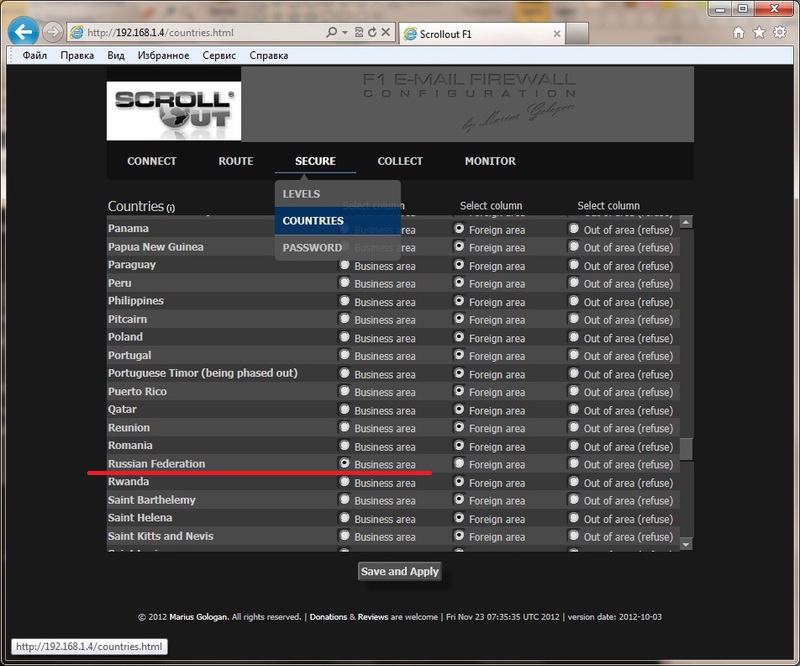Screen dimensions: 800x666
Task: Open the Файл menu
Action: (35, 55)
